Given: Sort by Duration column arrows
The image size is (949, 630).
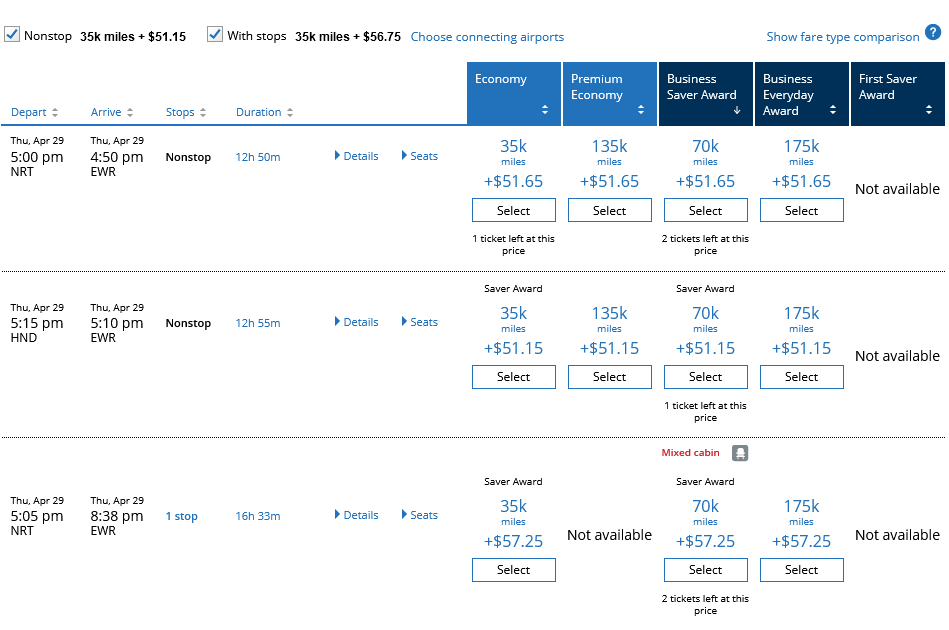Looking at the screenshot, I should tap(290, 113).
